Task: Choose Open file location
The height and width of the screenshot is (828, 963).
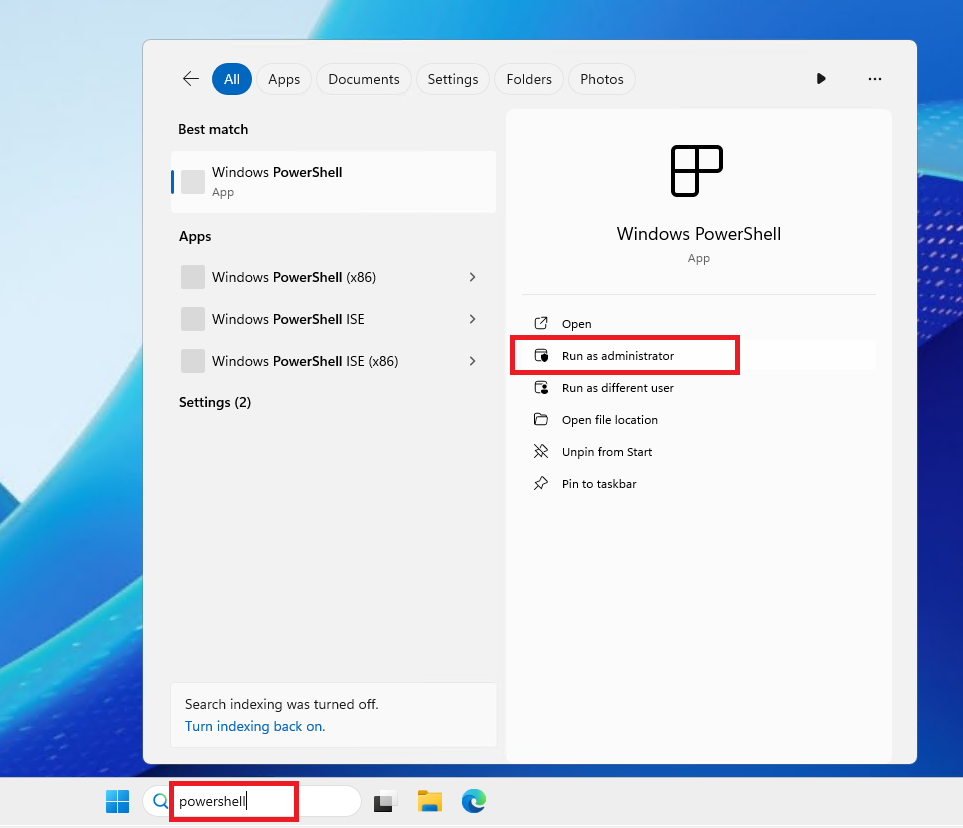Action: [x=698, y=420]
